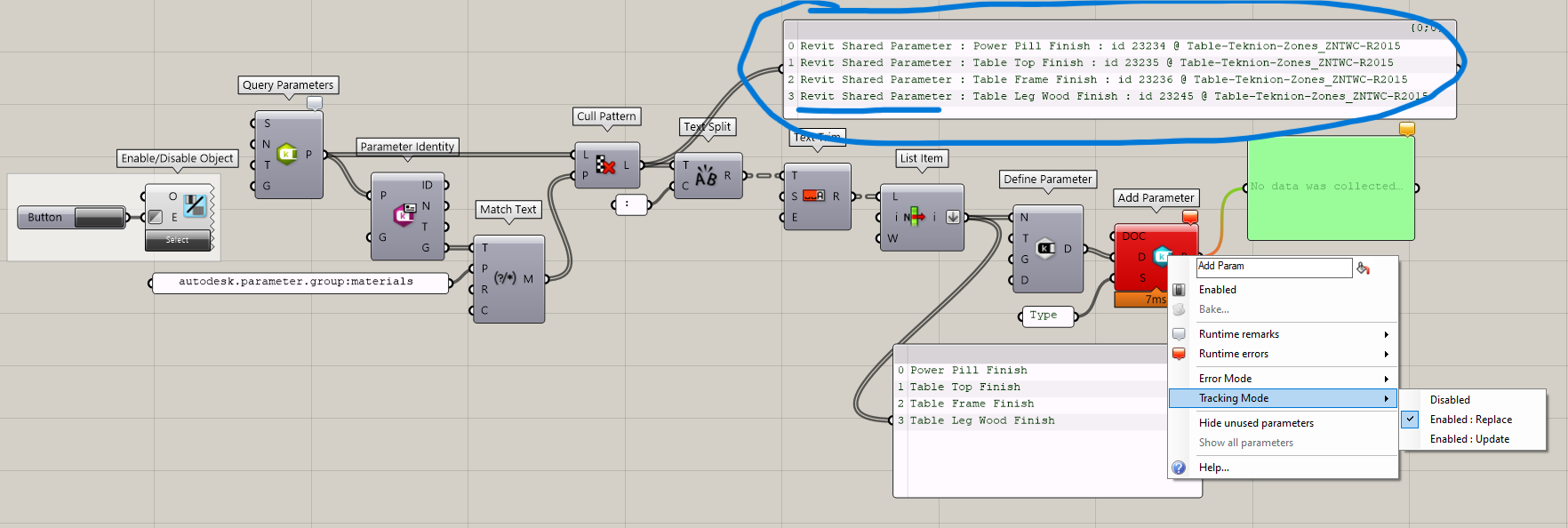Click the red error balloon on Add Parameter
1568x528 pixels.
(x=1190, y=217)
